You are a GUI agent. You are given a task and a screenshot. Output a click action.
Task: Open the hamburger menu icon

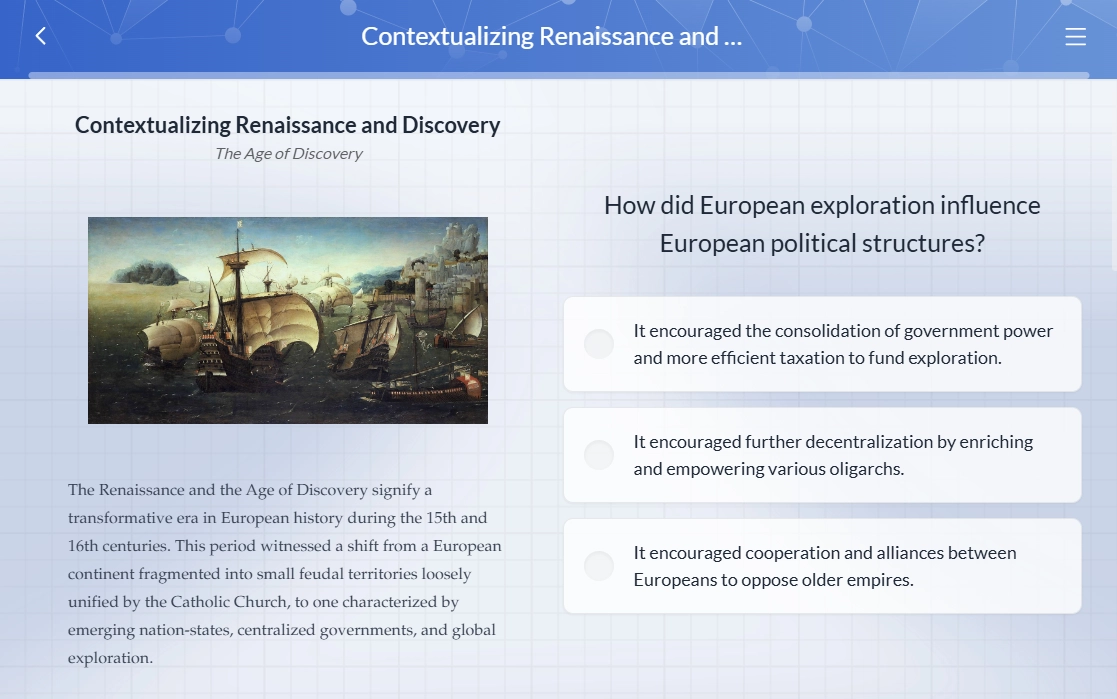[1075, 36]
